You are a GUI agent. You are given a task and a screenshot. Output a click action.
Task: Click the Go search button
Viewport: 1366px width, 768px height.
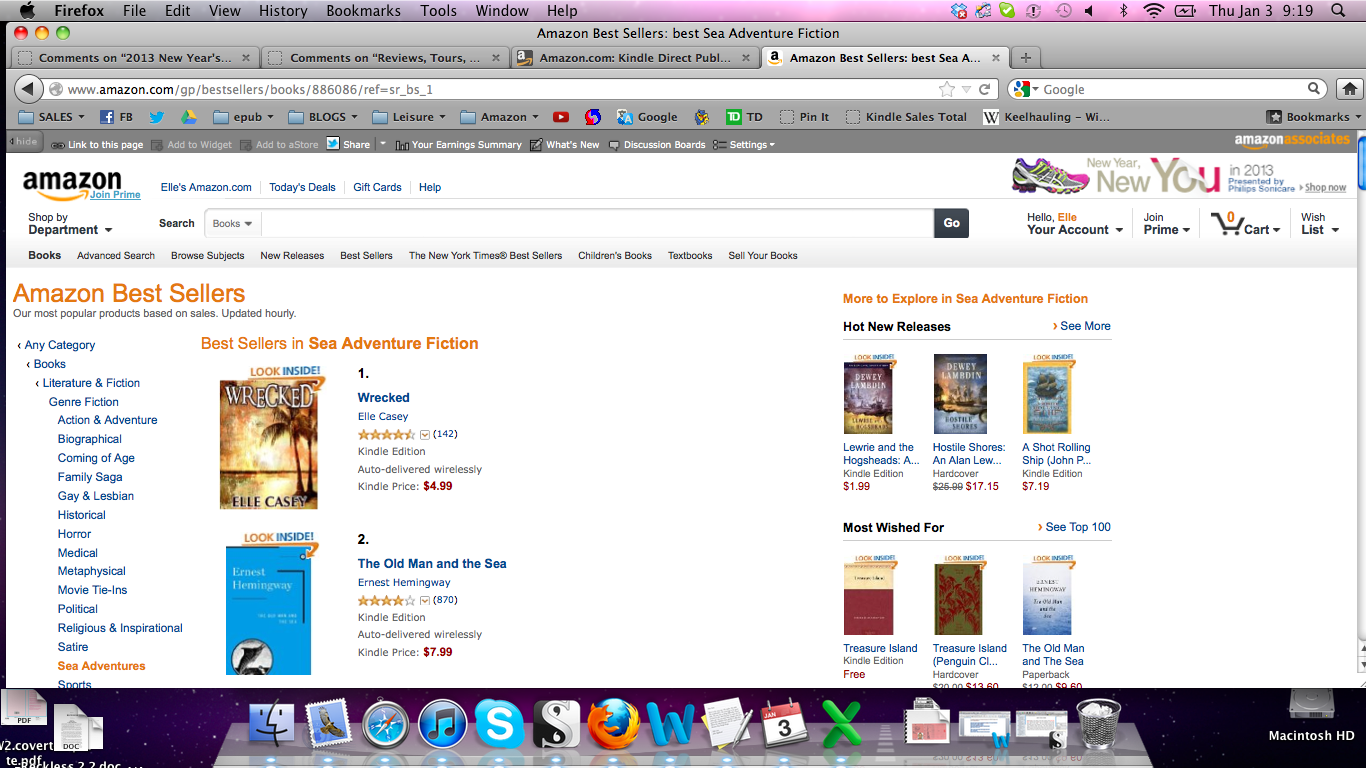[951, 223]
